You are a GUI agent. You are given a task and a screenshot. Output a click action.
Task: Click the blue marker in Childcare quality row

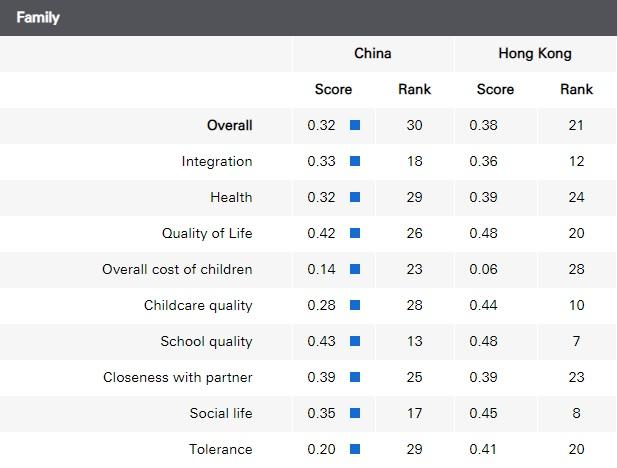click(354, 306)
